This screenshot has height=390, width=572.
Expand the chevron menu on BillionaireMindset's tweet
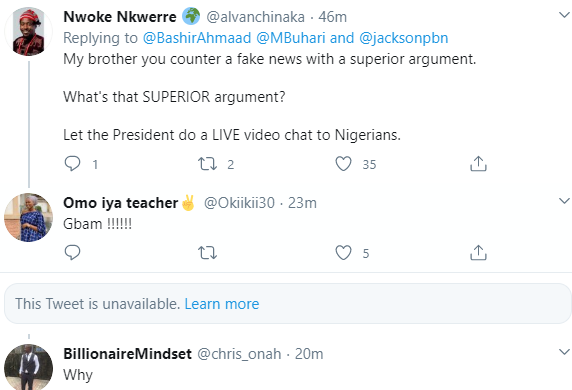point(564,352)
